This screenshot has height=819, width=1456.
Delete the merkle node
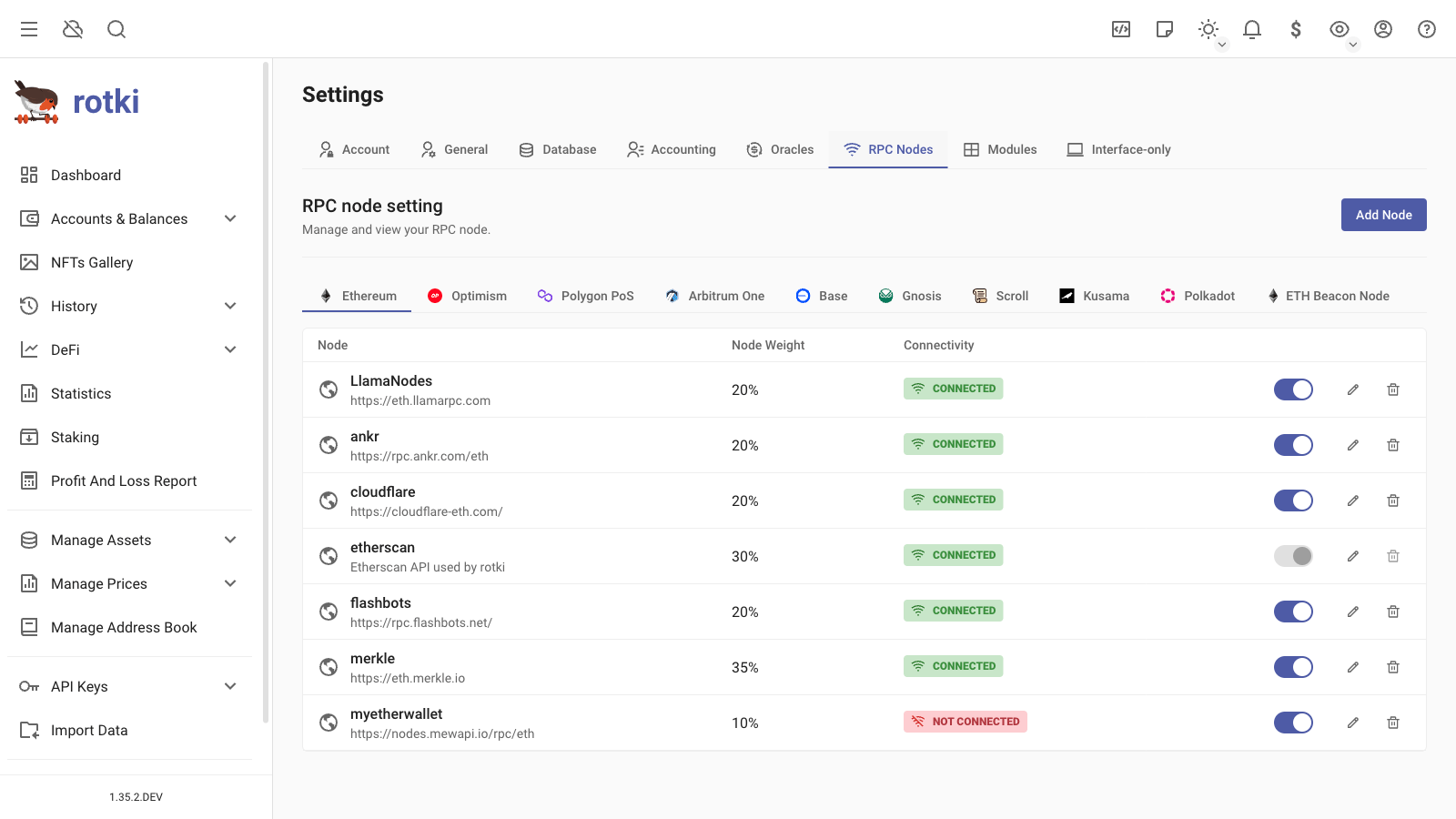point(1393,667)
